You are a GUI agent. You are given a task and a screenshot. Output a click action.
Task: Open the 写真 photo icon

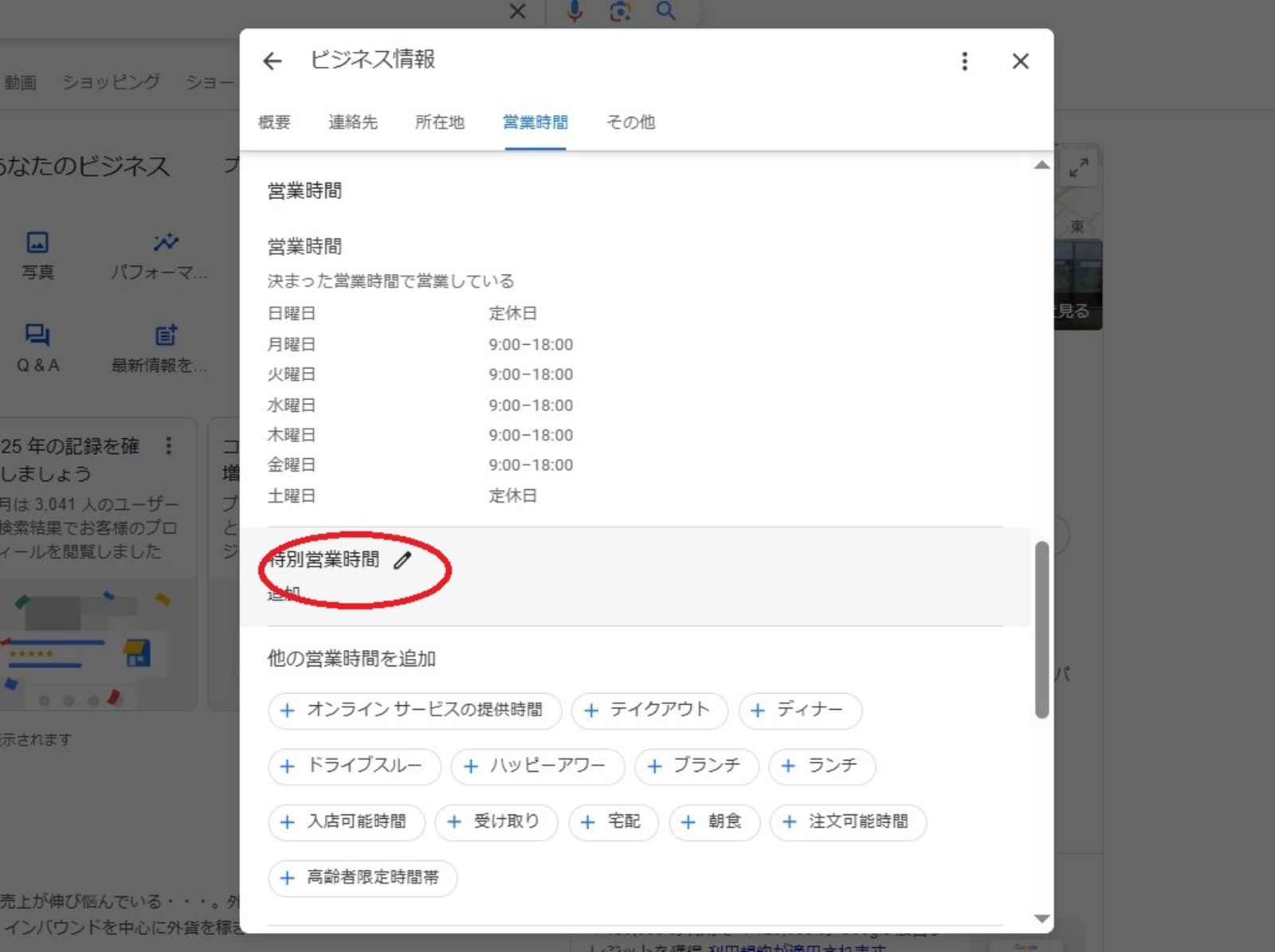coord(37,242)
